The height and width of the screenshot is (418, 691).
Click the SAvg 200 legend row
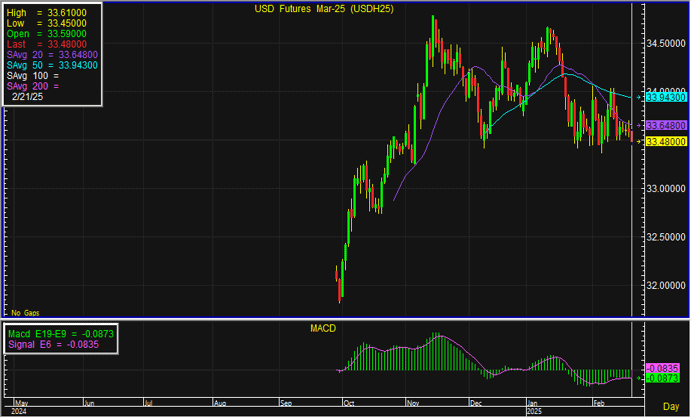(33, 86)
